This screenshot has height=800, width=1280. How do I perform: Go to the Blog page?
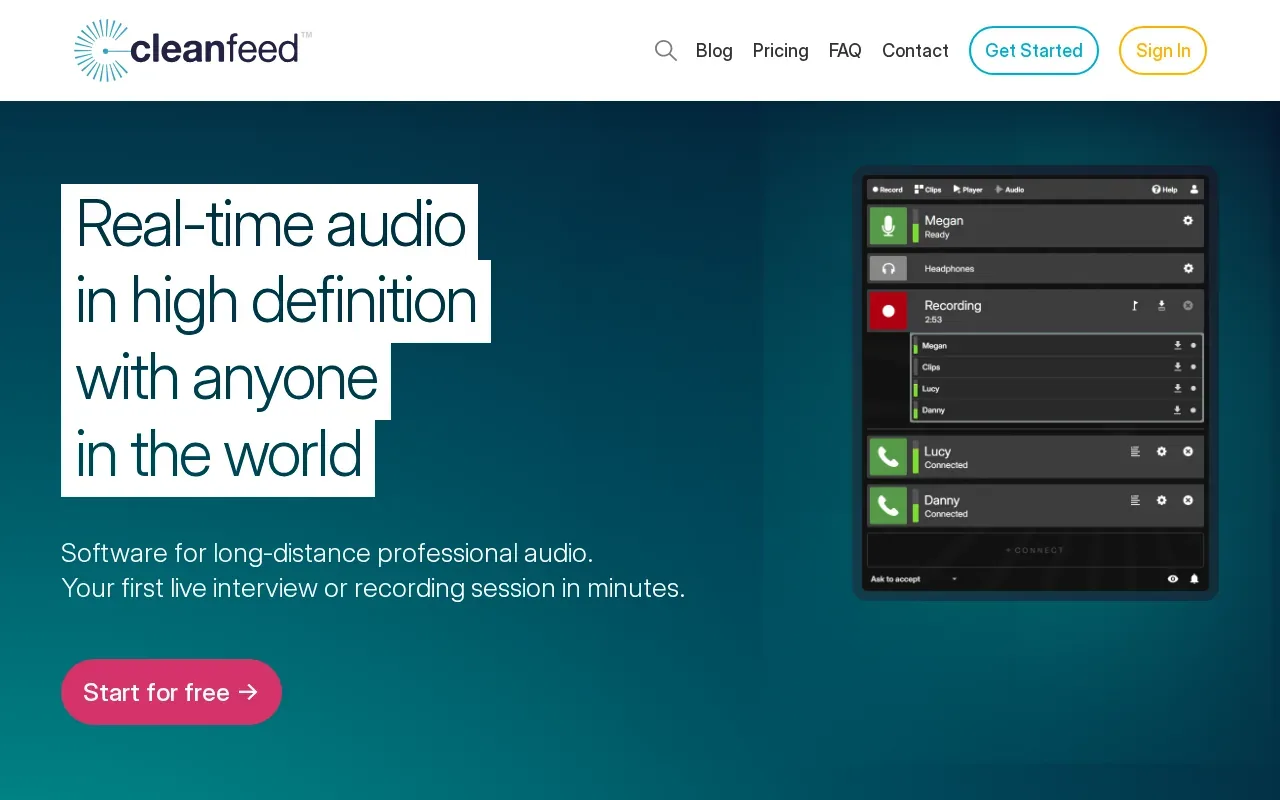point(714,50)
